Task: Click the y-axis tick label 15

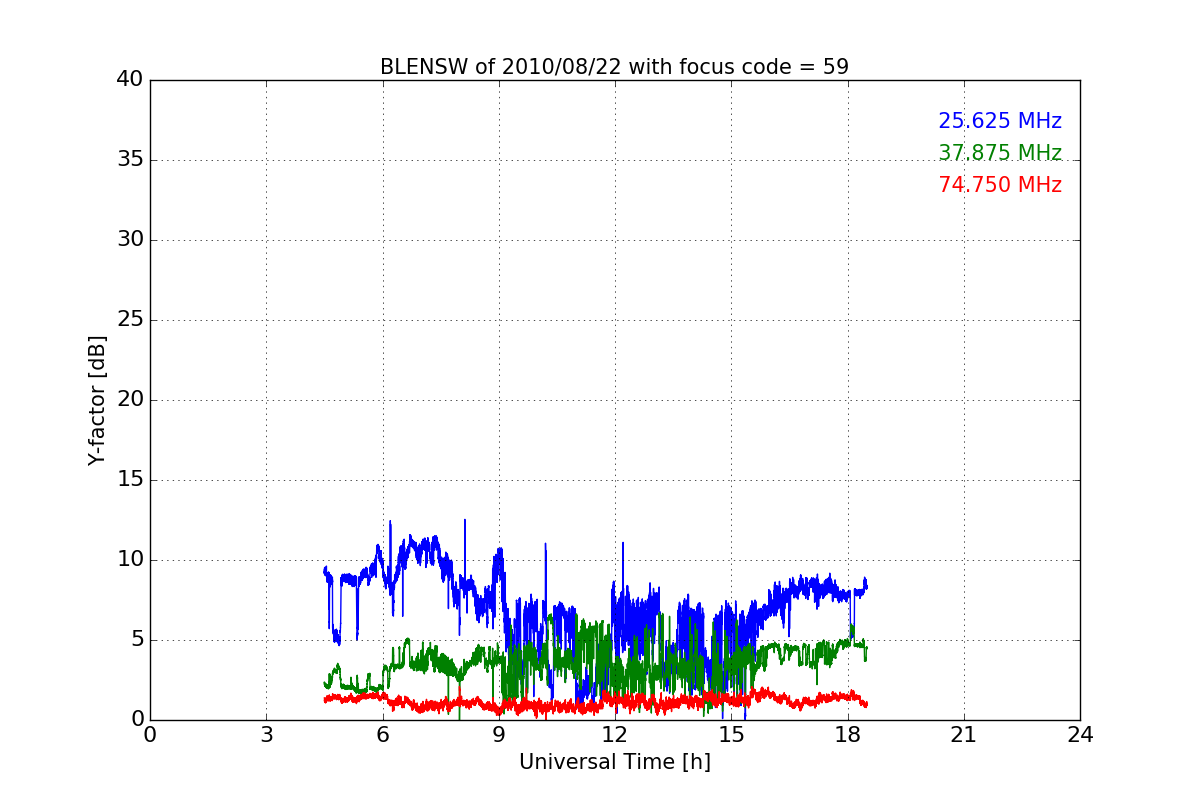Action: pos(130,480)
